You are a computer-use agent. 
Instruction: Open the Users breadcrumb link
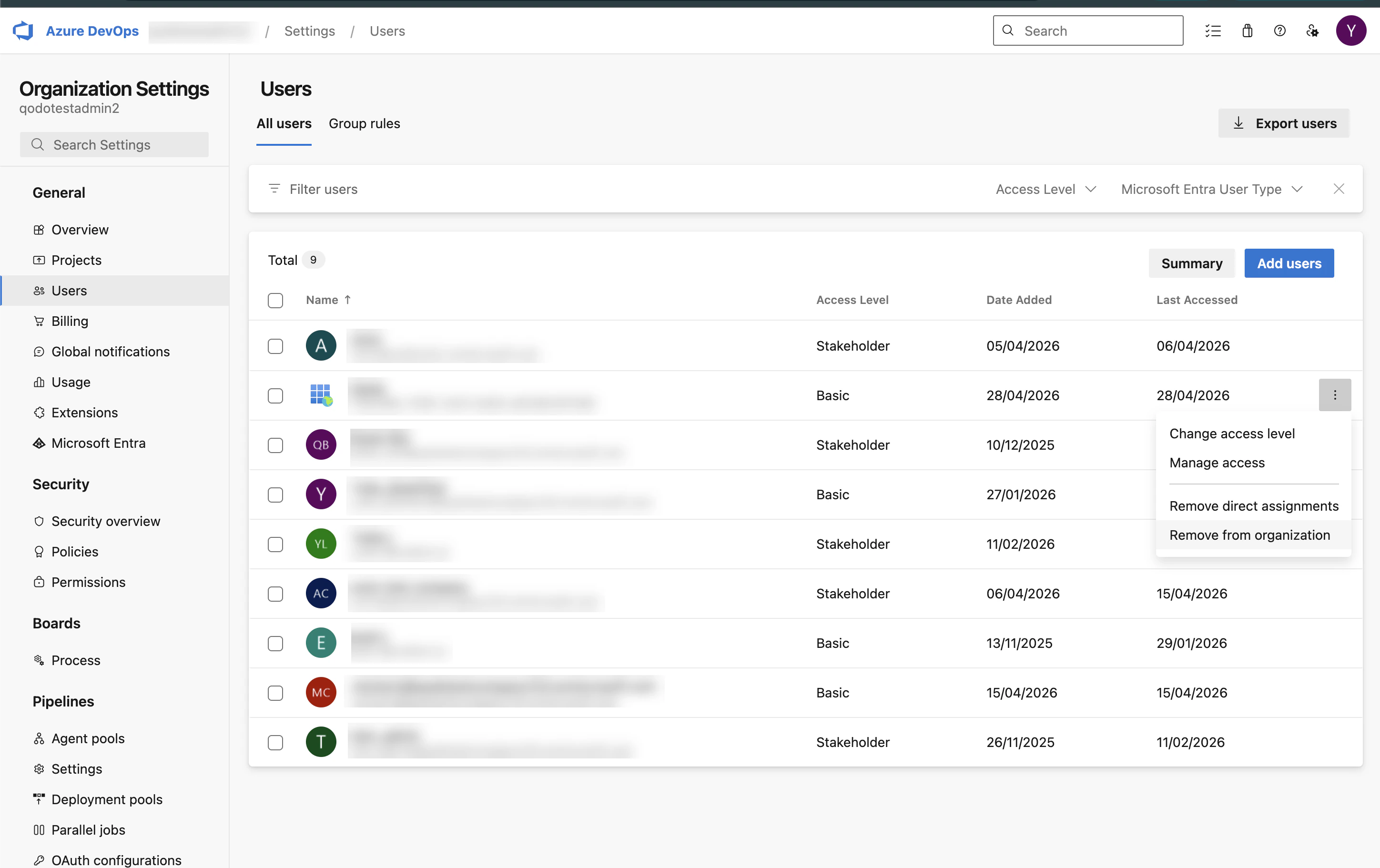click(387, 31)
